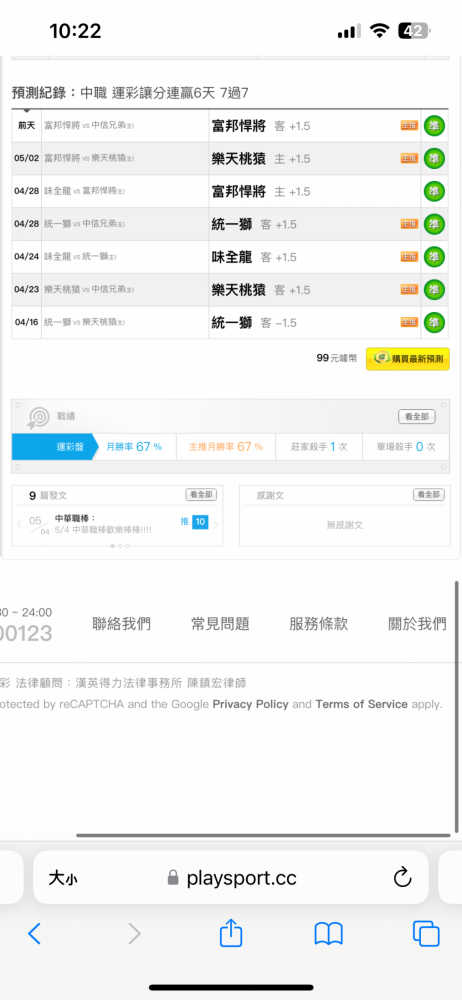Open 關於我們 footer link
The height and width of the screenshot is (1000, 462).
point(417,624)
